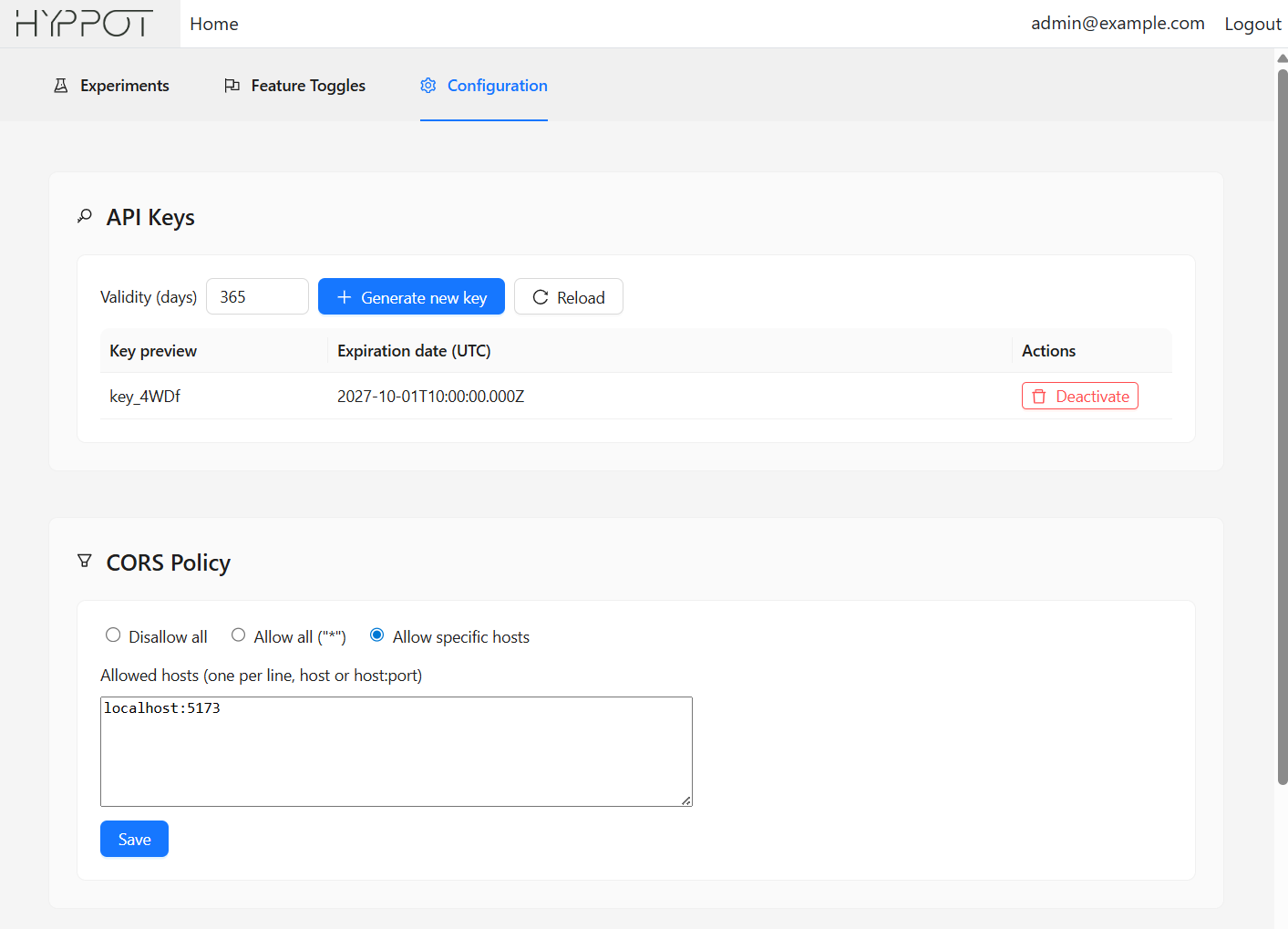
Task: Select the Allow all ("*") radio option
Action: (x=238, y=635)
